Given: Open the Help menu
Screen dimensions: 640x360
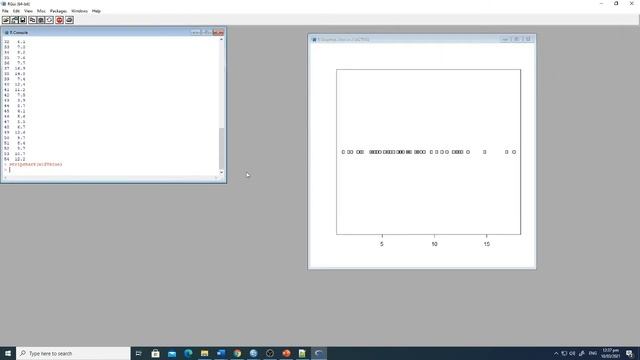Looking at the screenshot, I should tap(96, 11).
